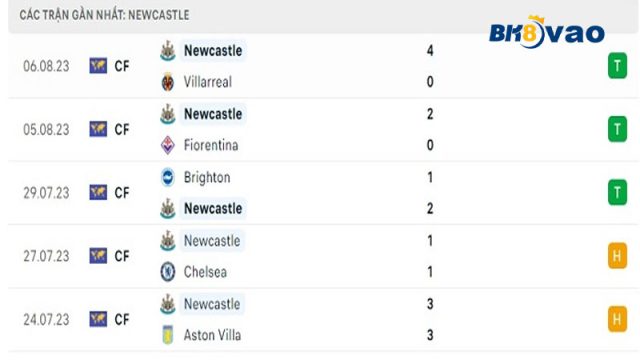
Task: Click the Aston Villa club crest icon
Action: (168, 335)
